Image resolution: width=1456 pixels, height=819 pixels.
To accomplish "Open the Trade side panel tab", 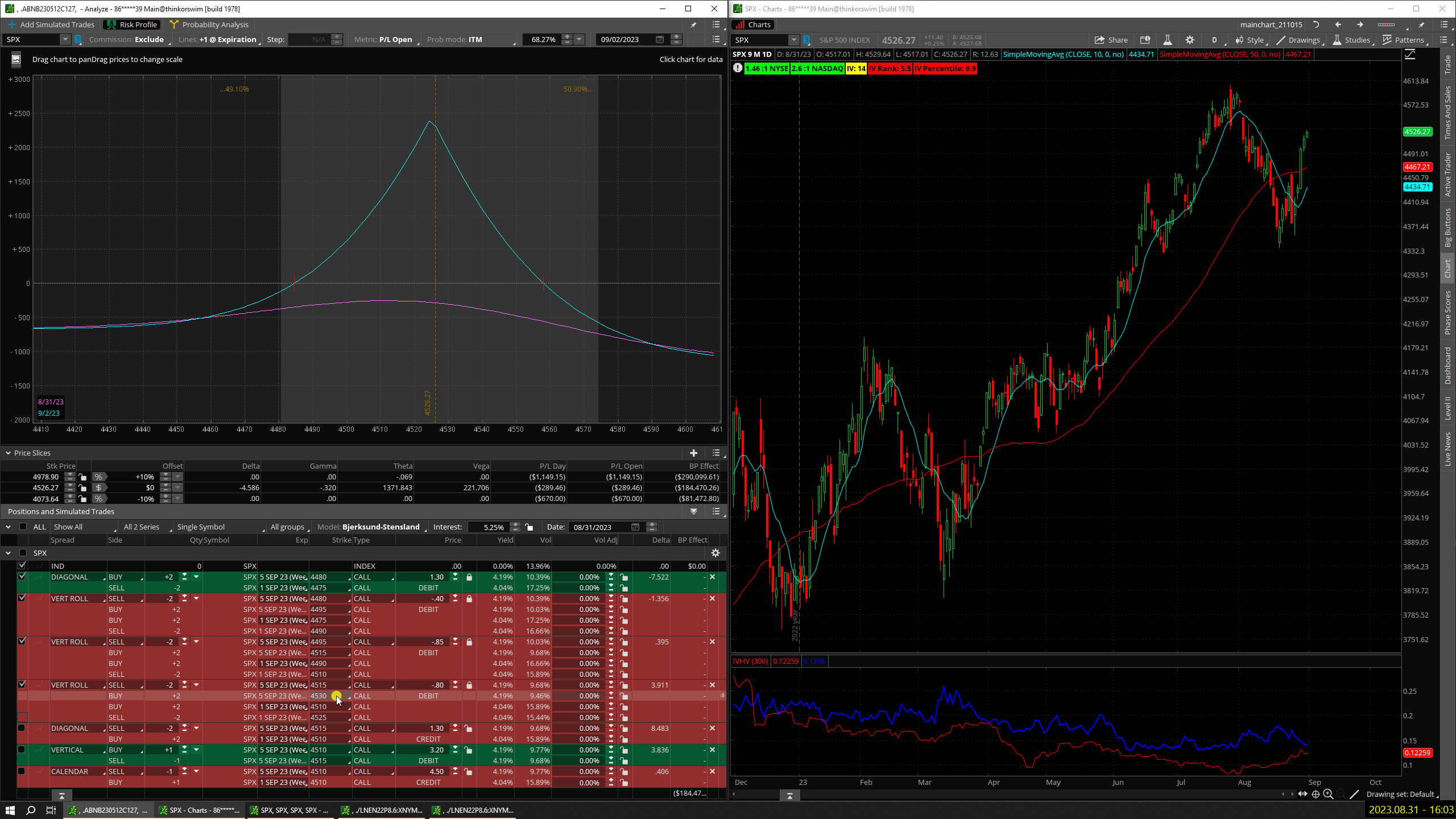I will 1448,65.
